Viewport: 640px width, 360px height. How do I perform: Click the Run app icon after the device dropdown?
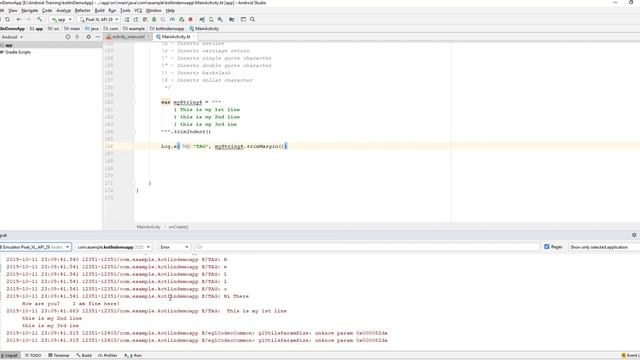tap(127, 19)
